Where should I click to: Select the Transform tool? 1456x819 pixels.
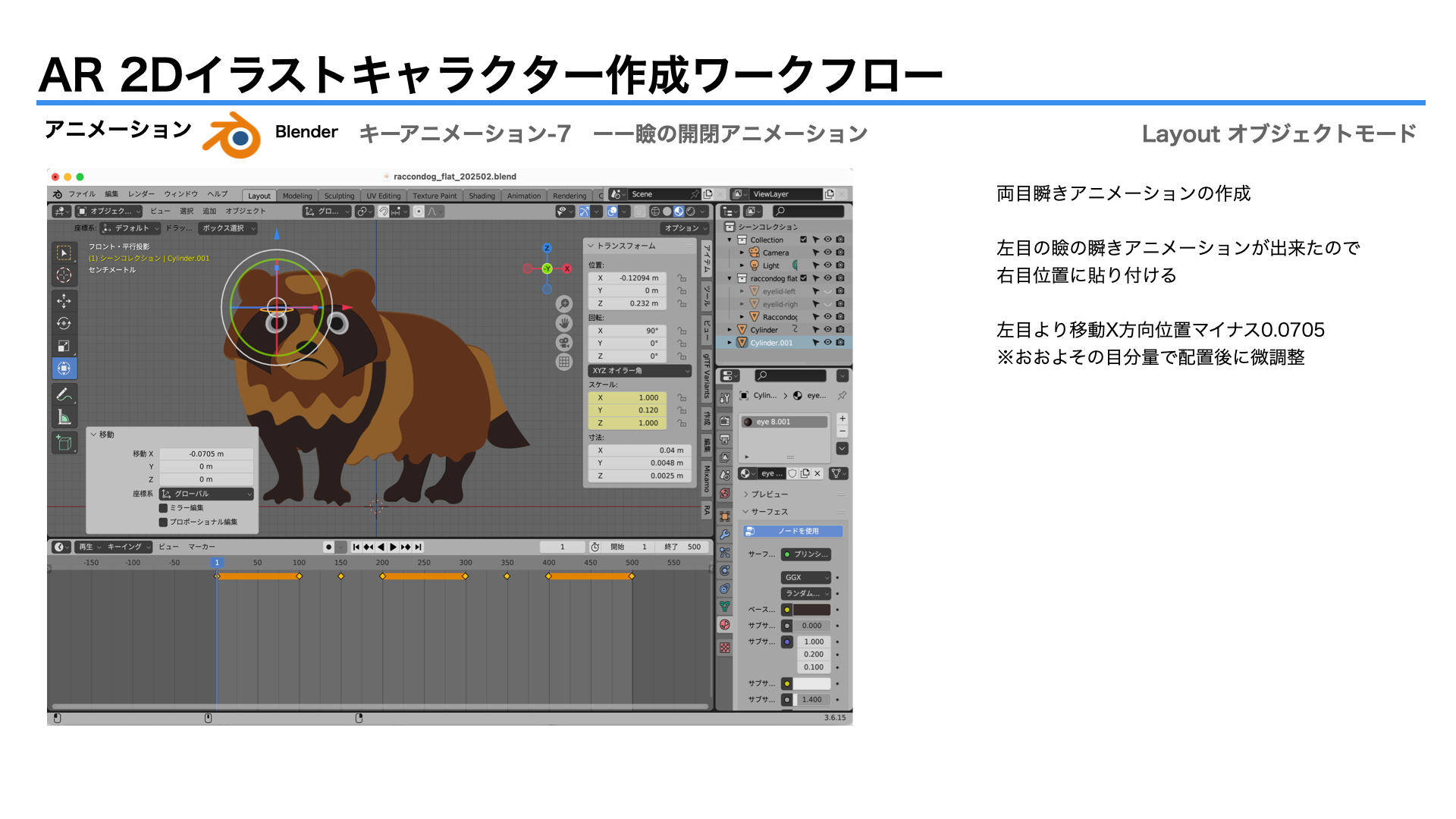point(64,369)
